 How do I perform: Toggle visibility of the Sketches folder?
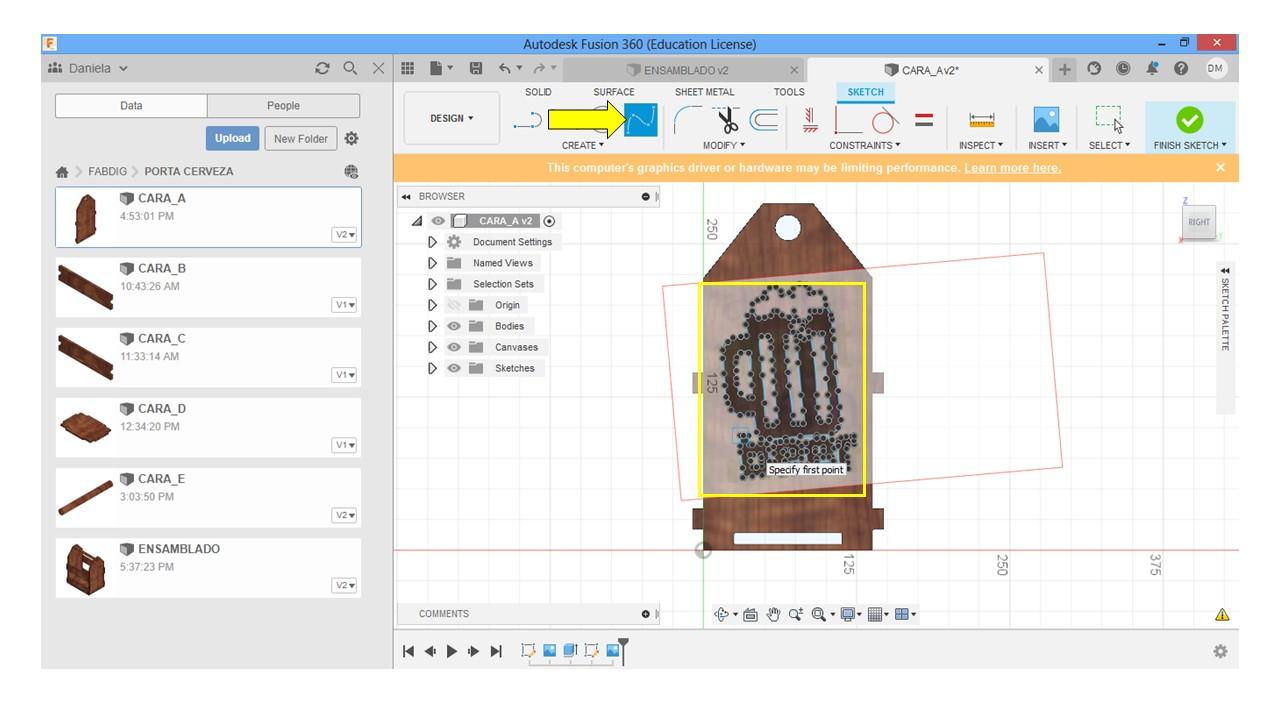(x=454, y=368)
